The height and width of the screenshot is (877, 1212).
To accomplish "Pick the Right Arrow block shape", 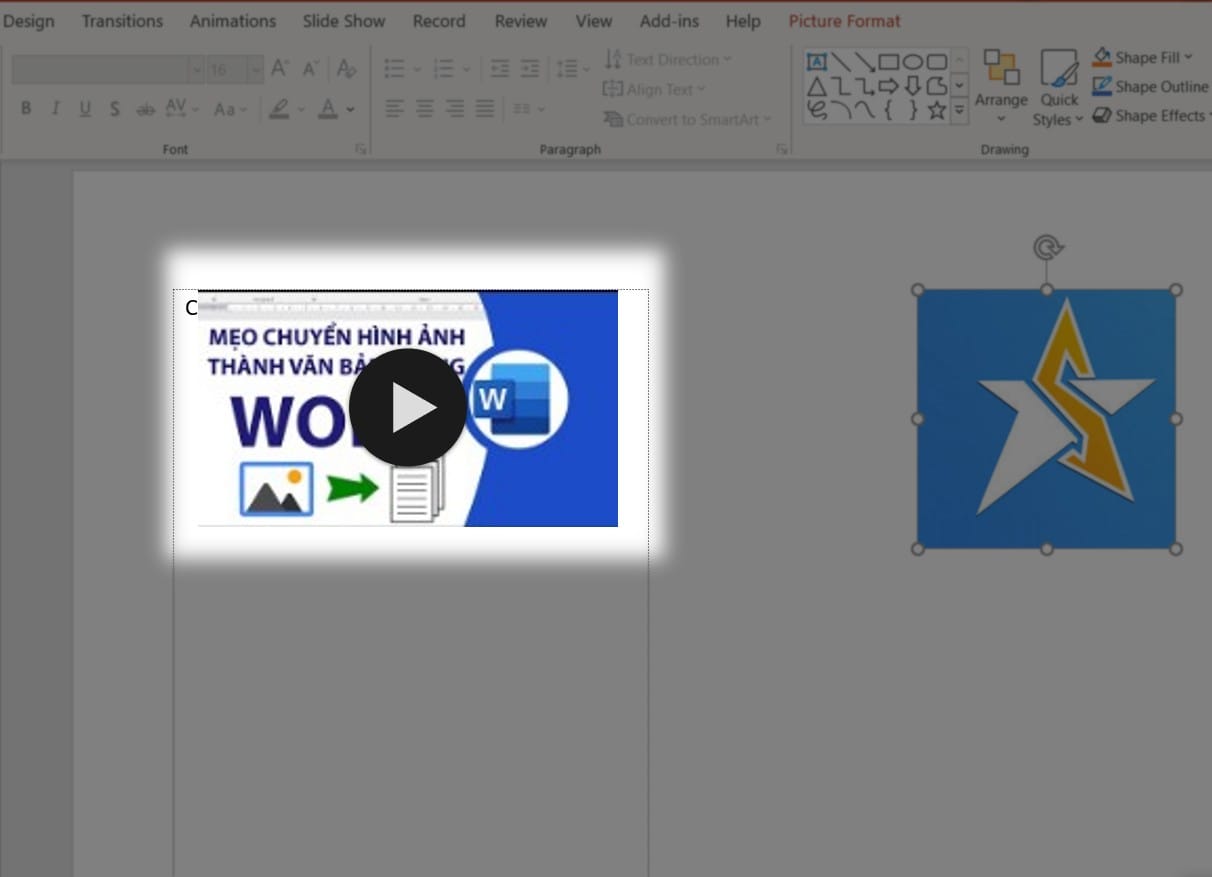I will (x=888, y=86).
